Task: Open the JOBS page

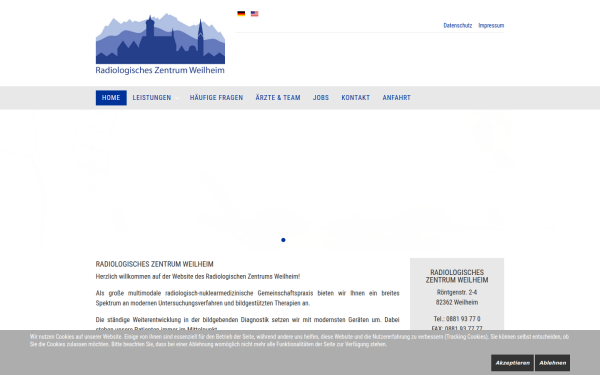Action: pos(321,98)
